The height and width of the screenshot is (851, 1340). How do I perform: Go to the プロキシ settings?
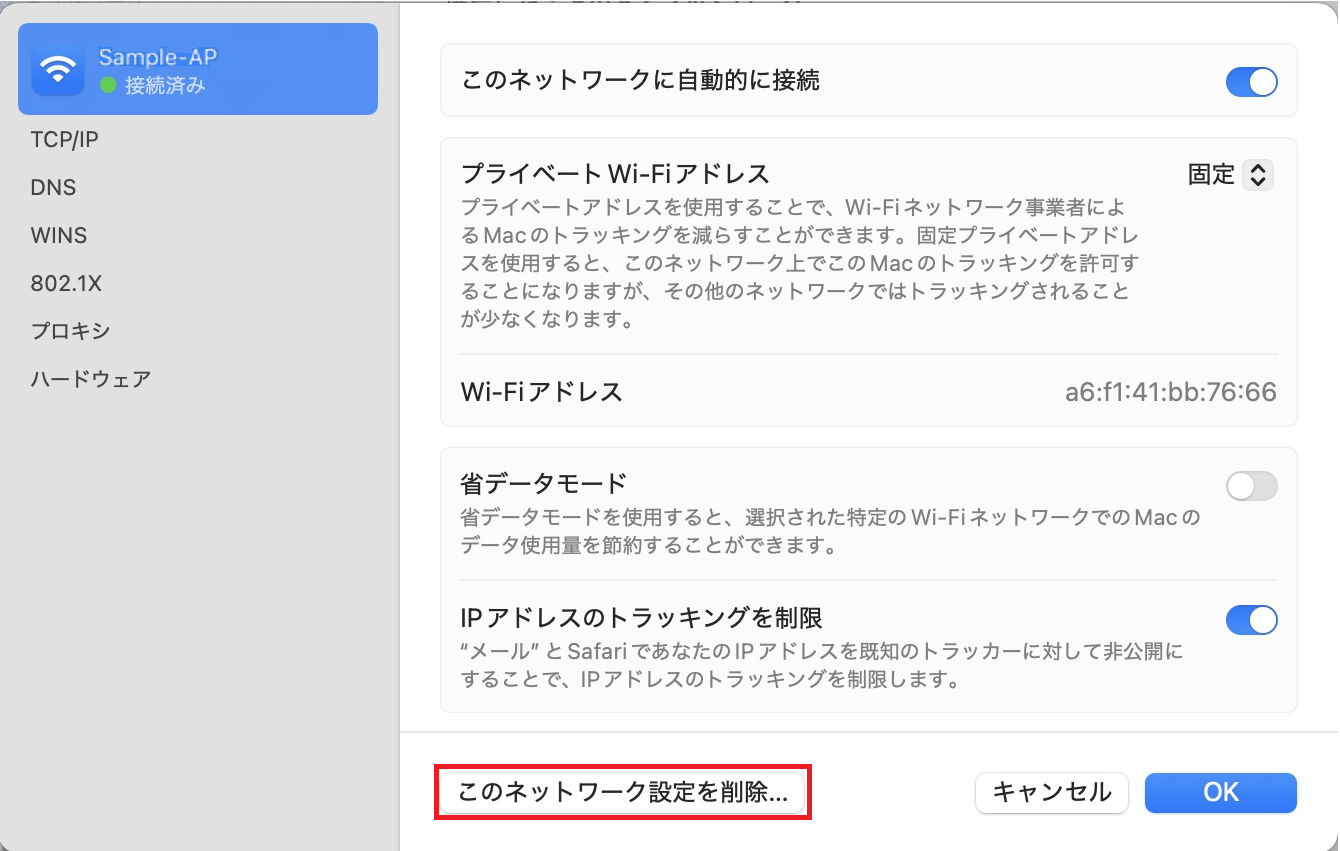click(x=70, y=331)
